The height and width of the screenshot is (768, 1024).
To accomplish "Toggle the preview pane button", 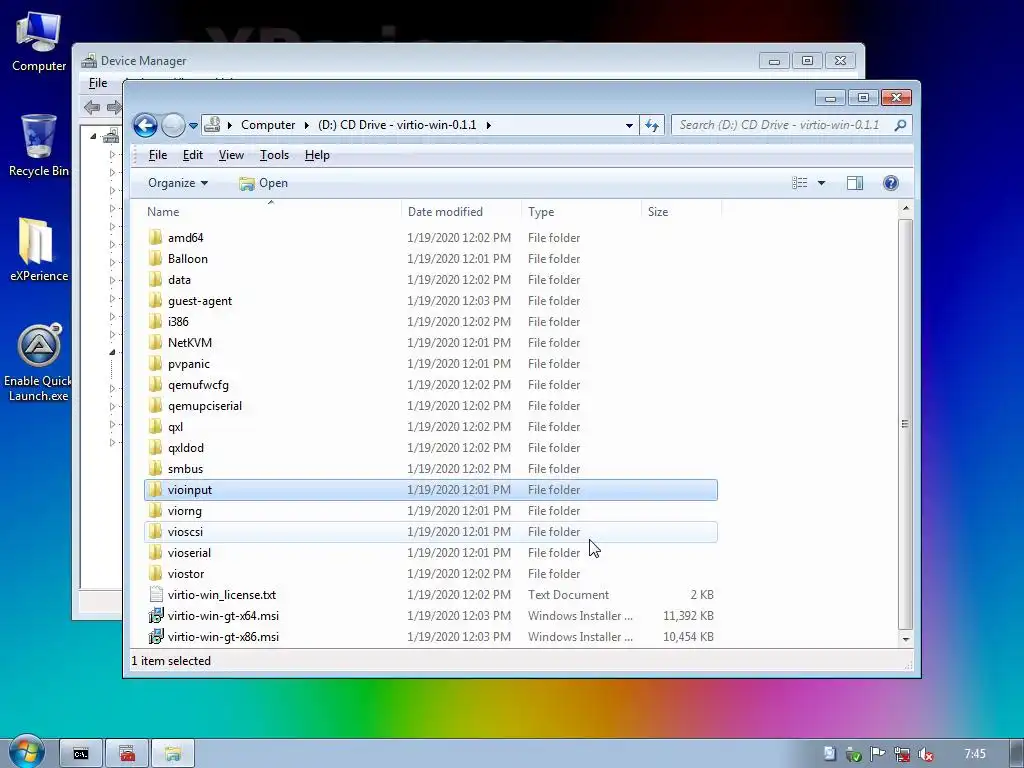I will [855, 183].
